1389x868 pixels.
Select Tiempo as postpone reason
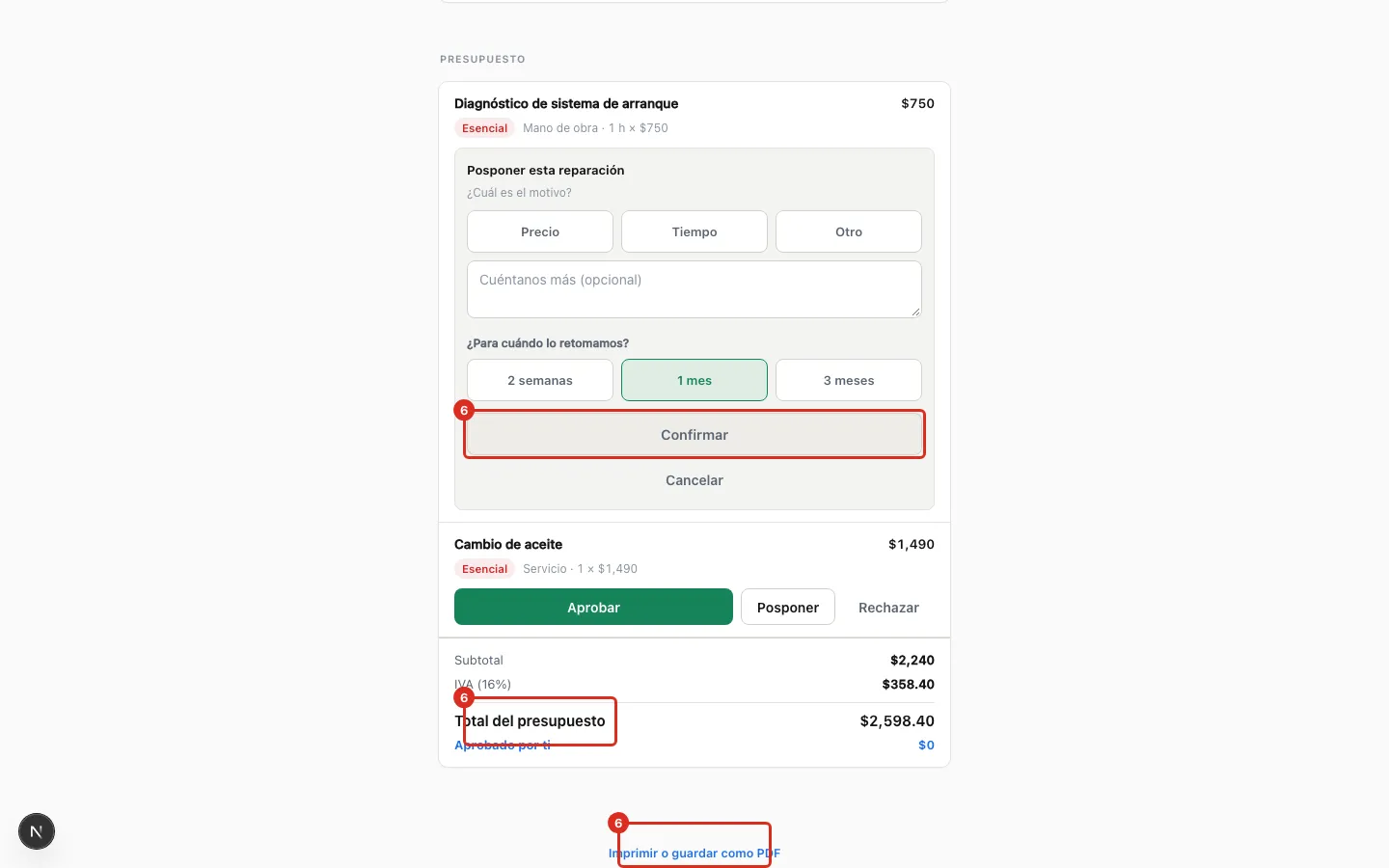tap(694, 231)
